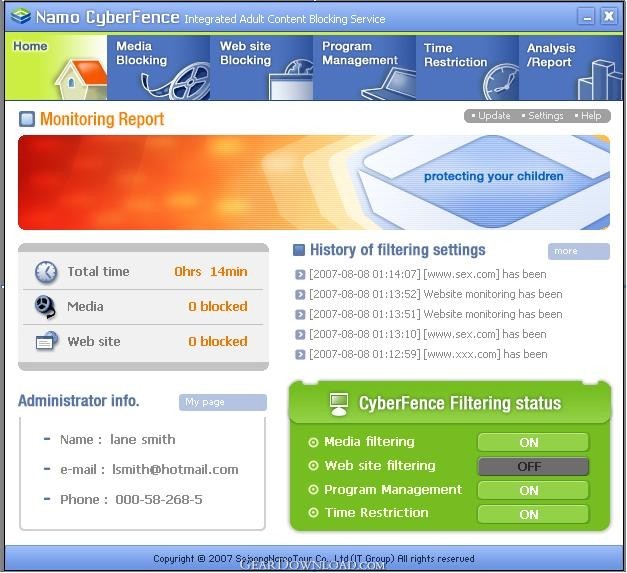
Task: Click the protecting your children banner
Action: point(314,183)
